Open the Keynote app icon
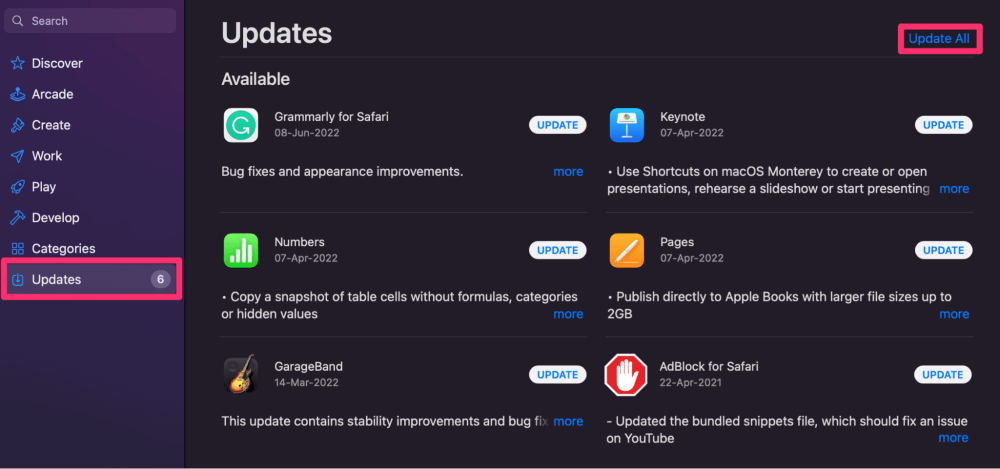The image size is (1000, 469). (x=627, y=125)
